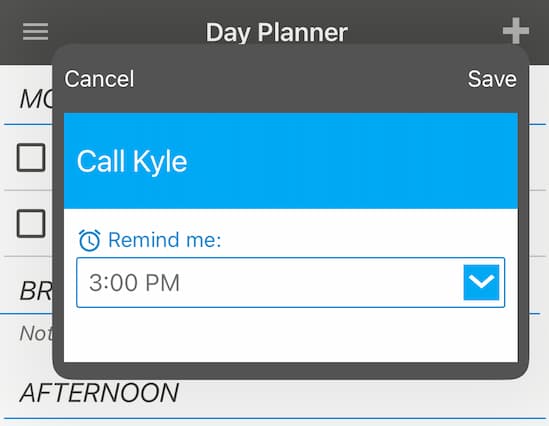The height and width of the screenshot is (426, 549).
Task: Check the first task checkbox
Action: (31, 158)
